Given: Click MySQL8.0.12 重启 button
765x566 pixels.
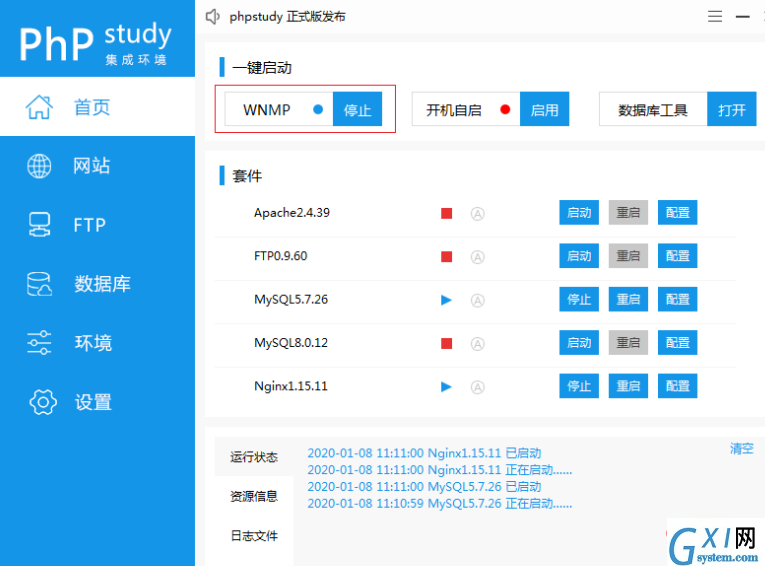Looking at the screenshot, I should (x=628, y=343).
